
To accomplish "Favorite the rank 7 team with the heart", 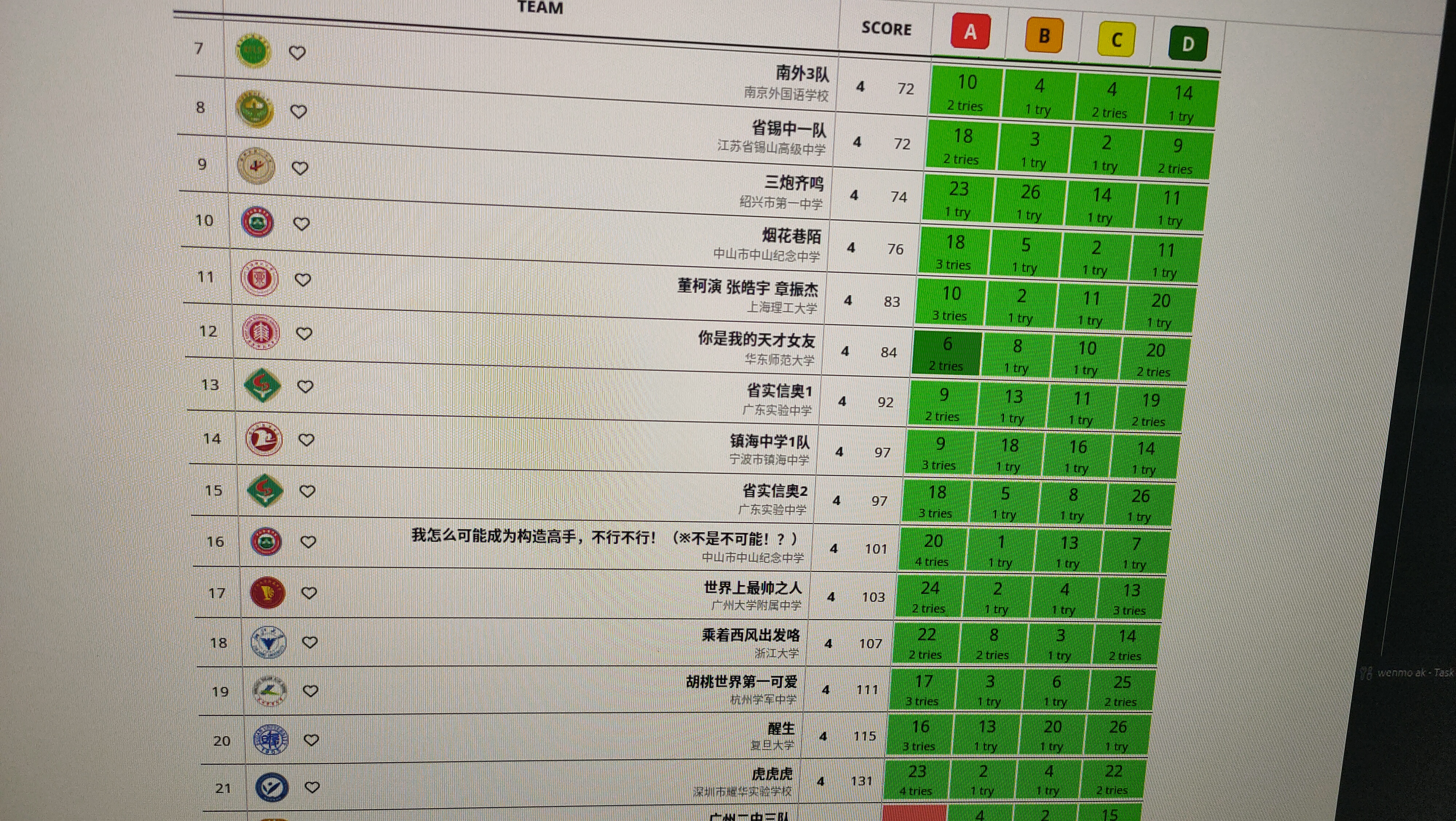I will click(297, 53).
